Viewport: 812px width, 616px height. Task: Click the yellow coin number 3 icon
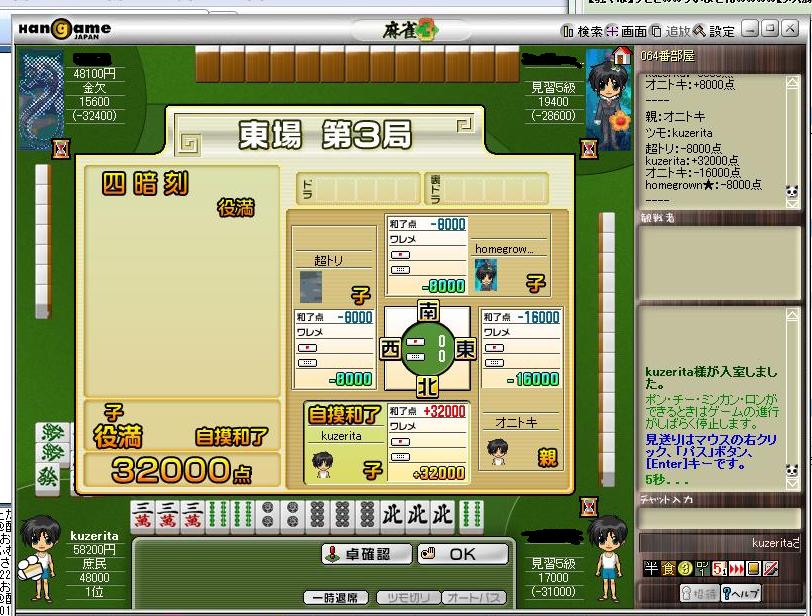click(685, 568)
